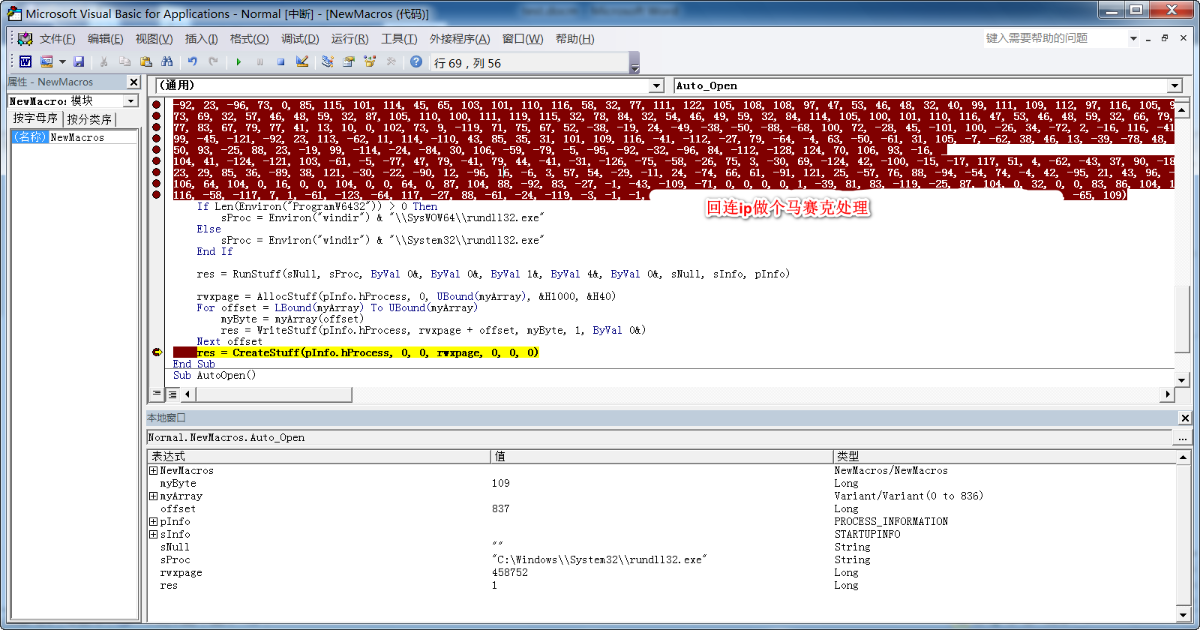Click the Break pause icon

[260, 62]
